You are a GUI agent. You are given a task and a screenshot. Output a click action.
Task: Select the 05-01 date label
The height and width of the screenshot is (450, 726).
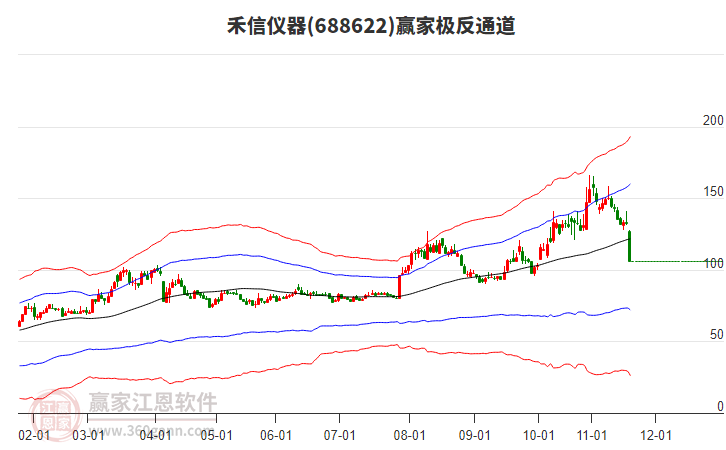click(216, 436)
